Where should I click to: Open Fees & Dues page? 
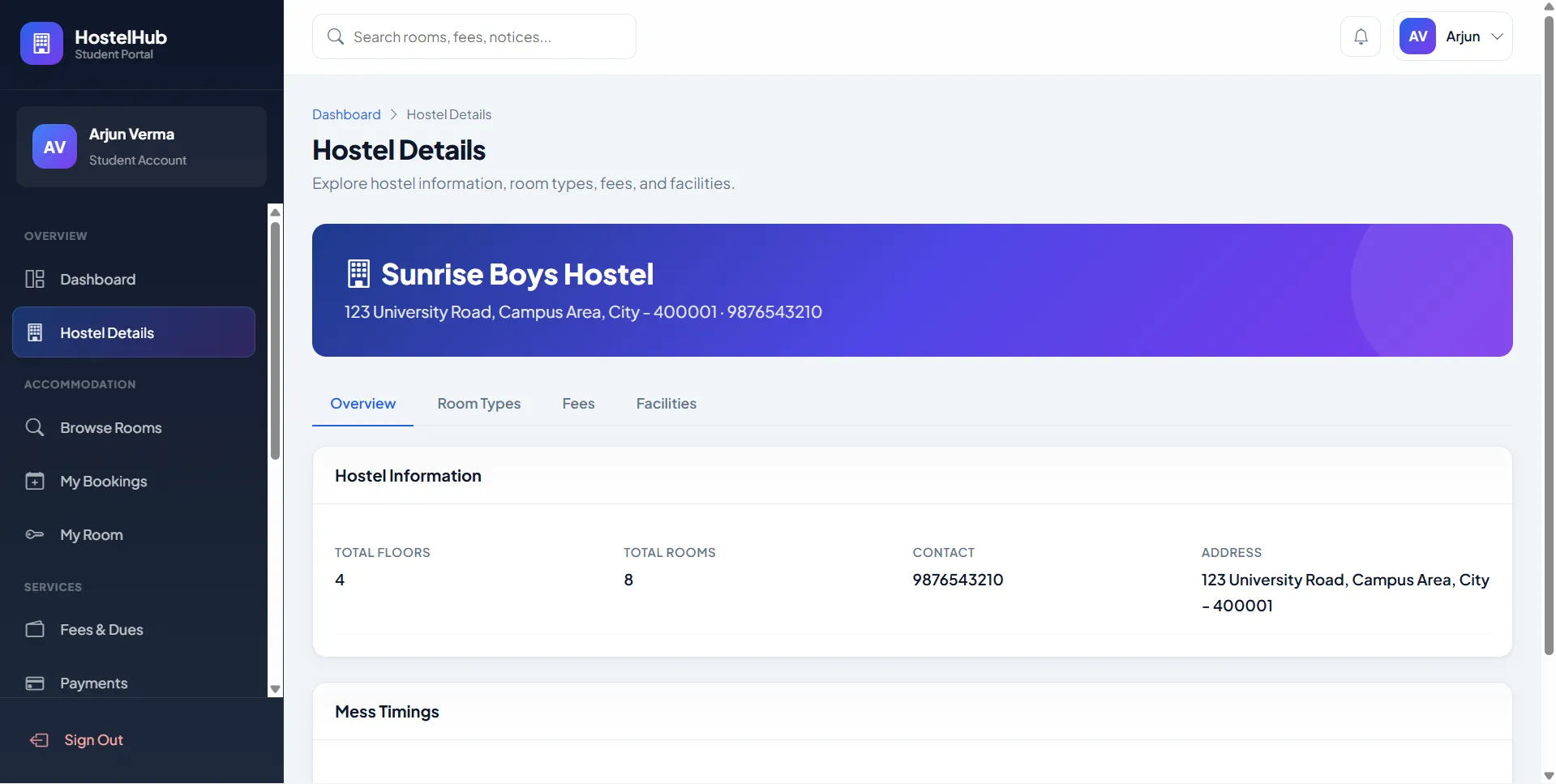click(x=134, y=629)
